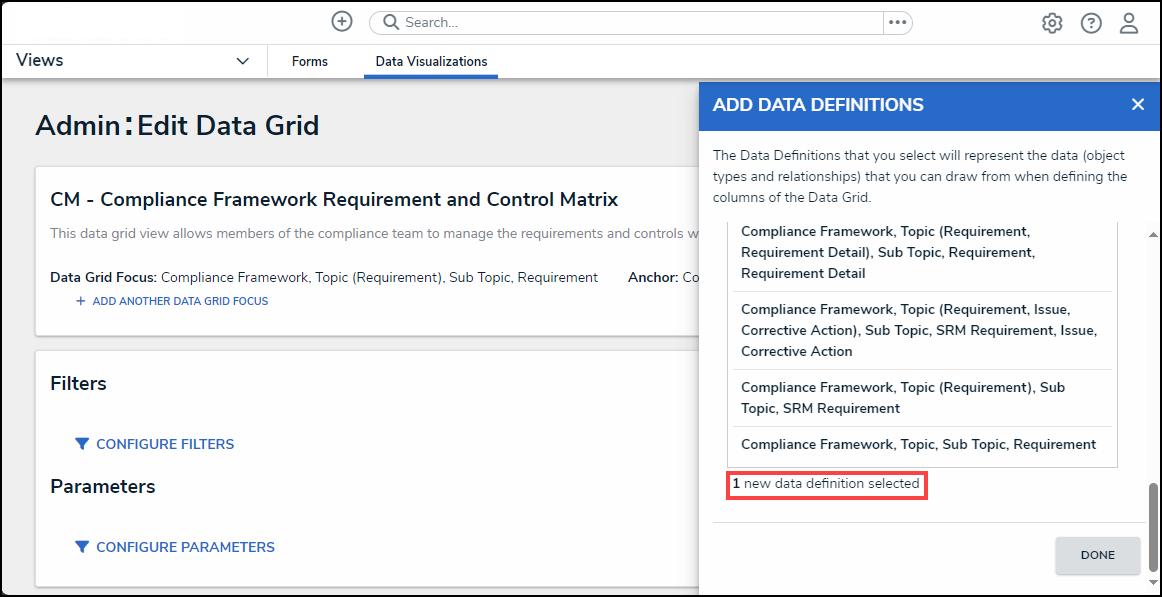1162x597 pixels.
Task: Click the magnifier search icon
Action: point(390,22)
